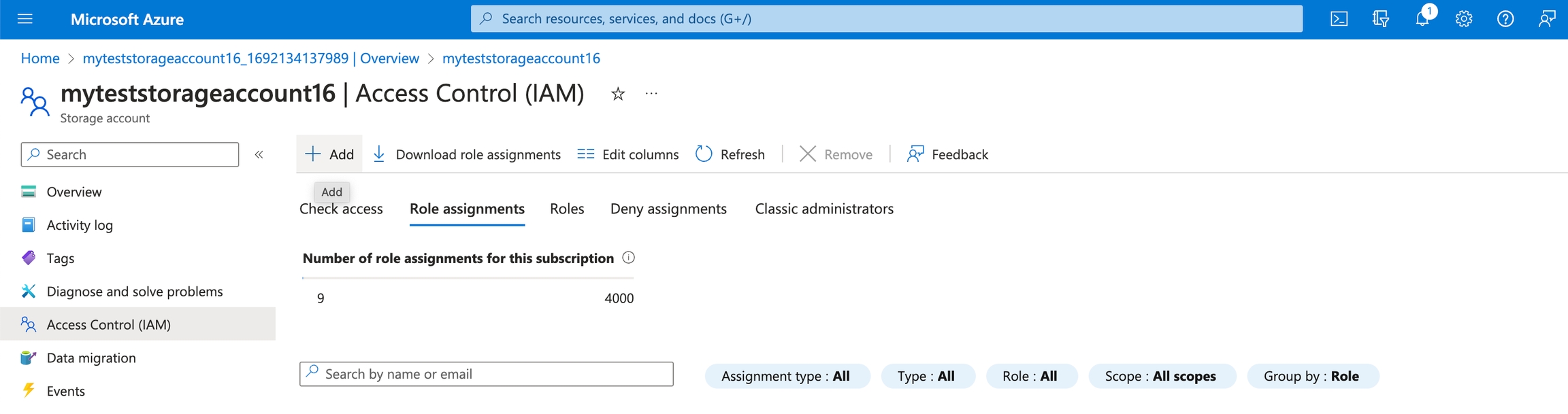Favorite this page with the star icon
1568x414 pixels.
click(x=618, y=94)
